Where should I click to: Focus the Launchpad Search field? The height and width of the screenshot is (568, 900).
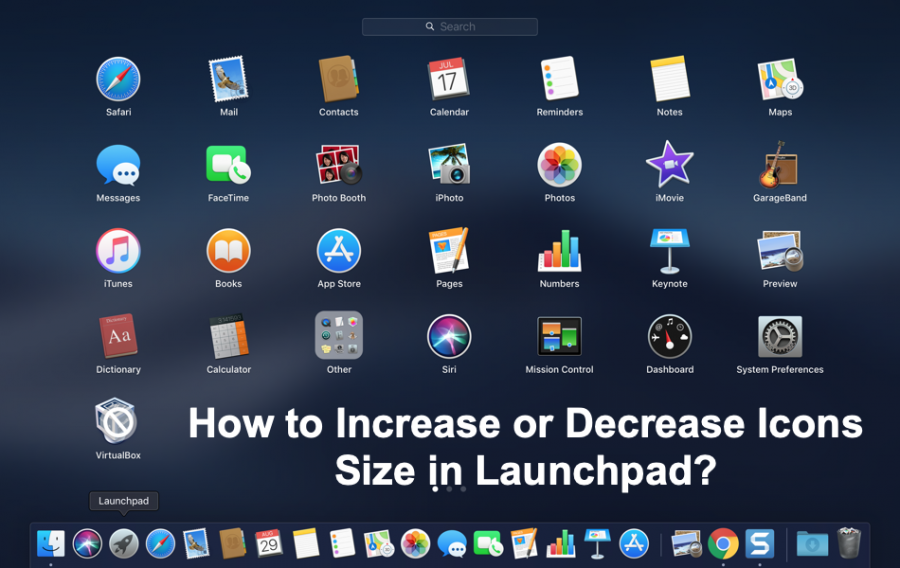(449, 26)
